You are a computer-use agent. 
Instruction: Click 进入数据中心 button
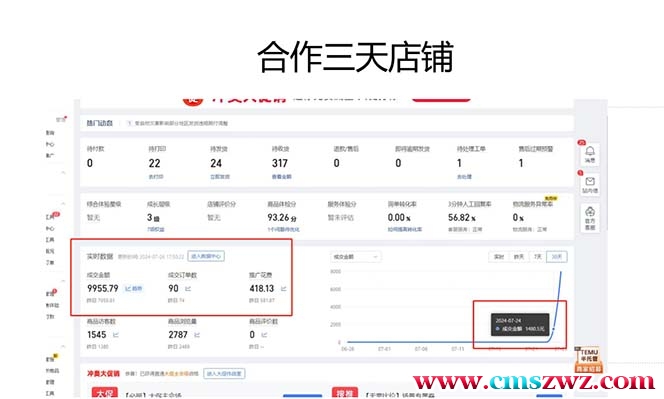point(206,256)
